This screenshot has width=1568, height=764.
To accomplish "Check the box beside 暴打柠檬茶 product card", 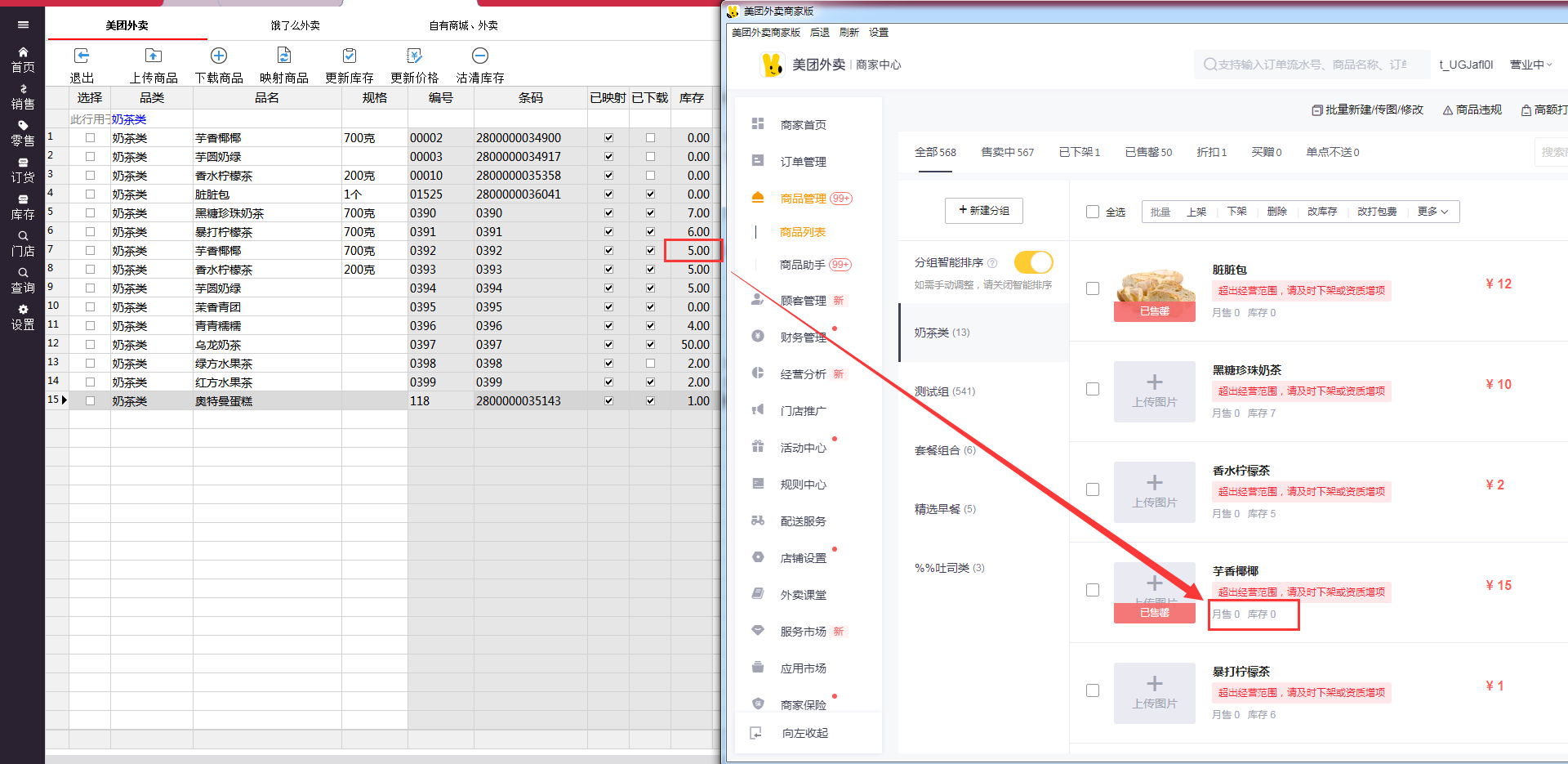I will click(1093, 690).
